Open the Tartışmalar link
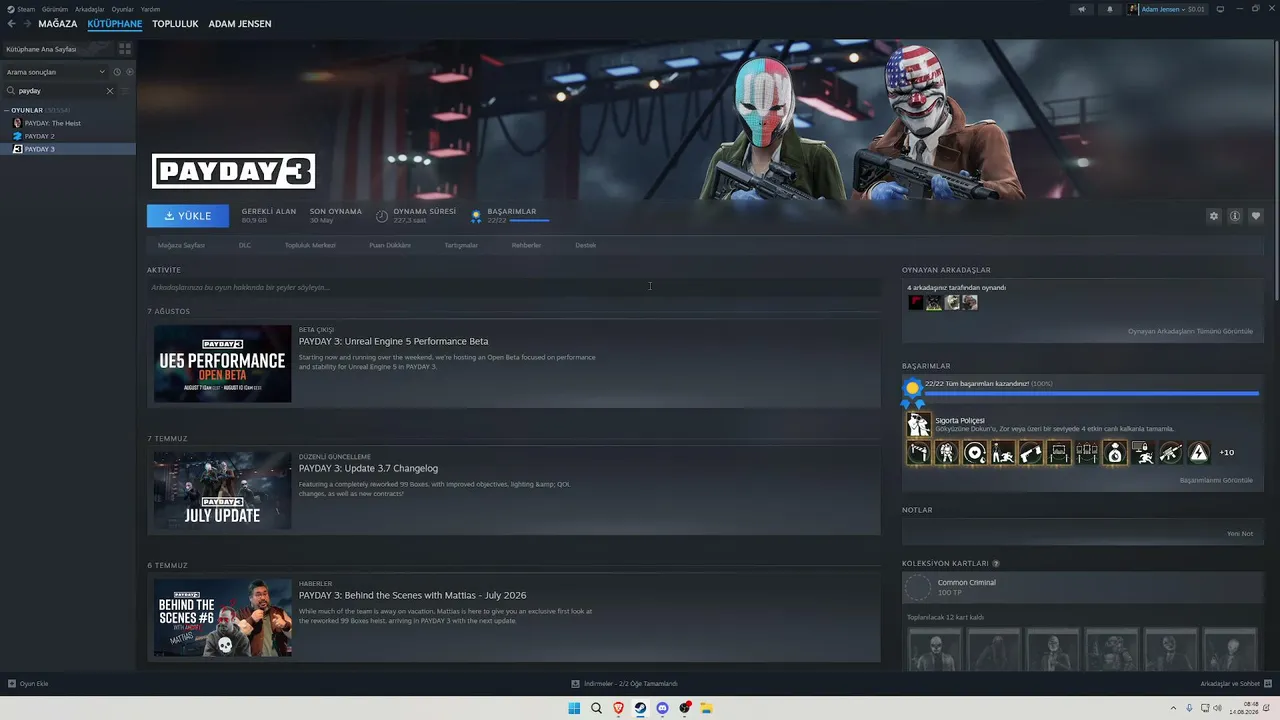This screenshot has height=720, width=1280. pyautogui.click(x=461, y=245)
